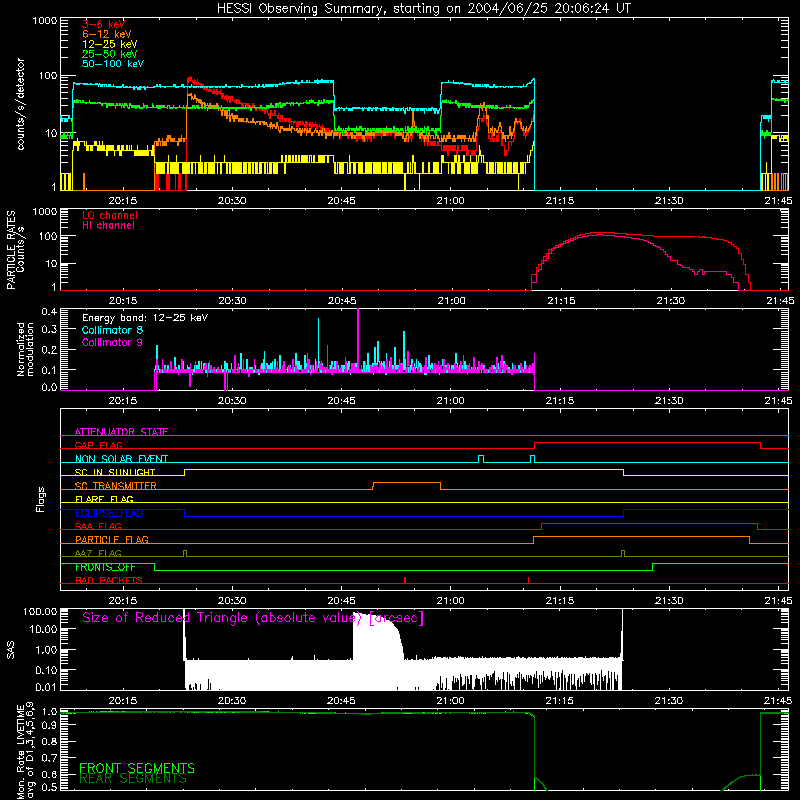Click the 'PARTICLE RATES Counts/s' axis label

tap(15, 250)
